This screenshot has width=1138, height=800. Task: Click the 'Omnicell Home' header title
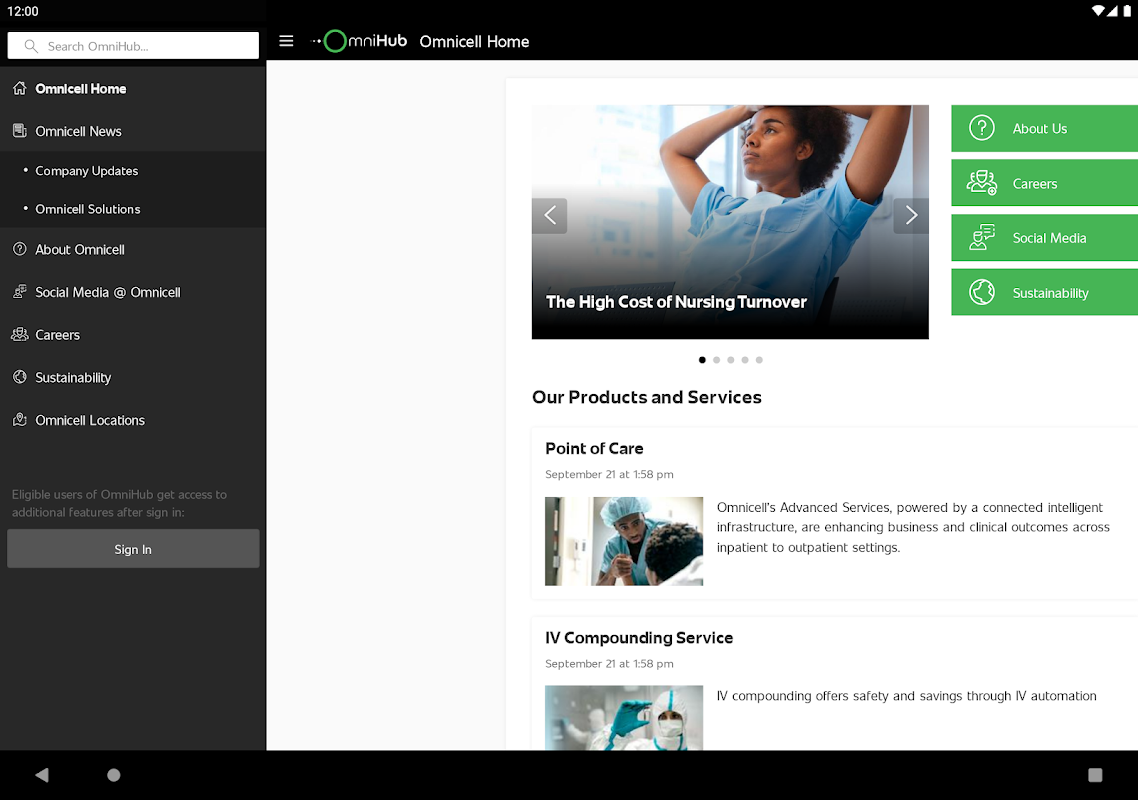click(474, 41)
